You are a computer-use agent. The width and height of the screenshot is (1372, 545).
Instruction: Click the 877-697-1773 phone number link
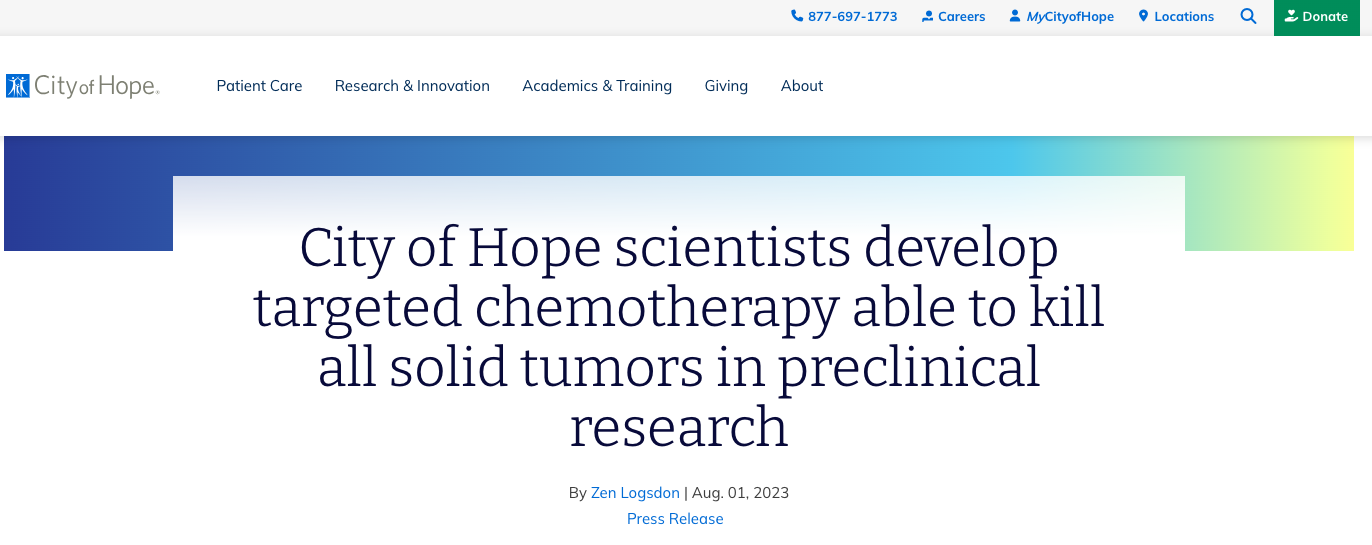(852, 17)
